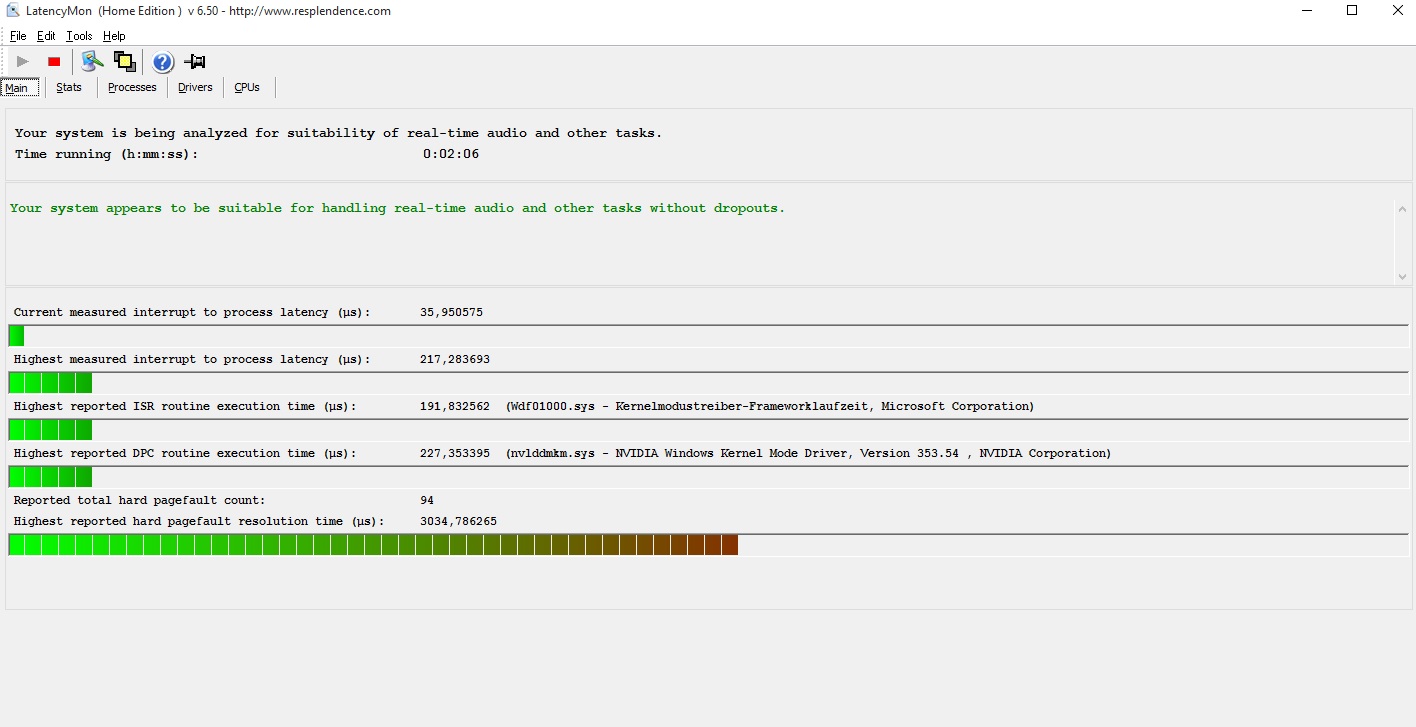Click the hard pagefault count value 94

[427, 501]
